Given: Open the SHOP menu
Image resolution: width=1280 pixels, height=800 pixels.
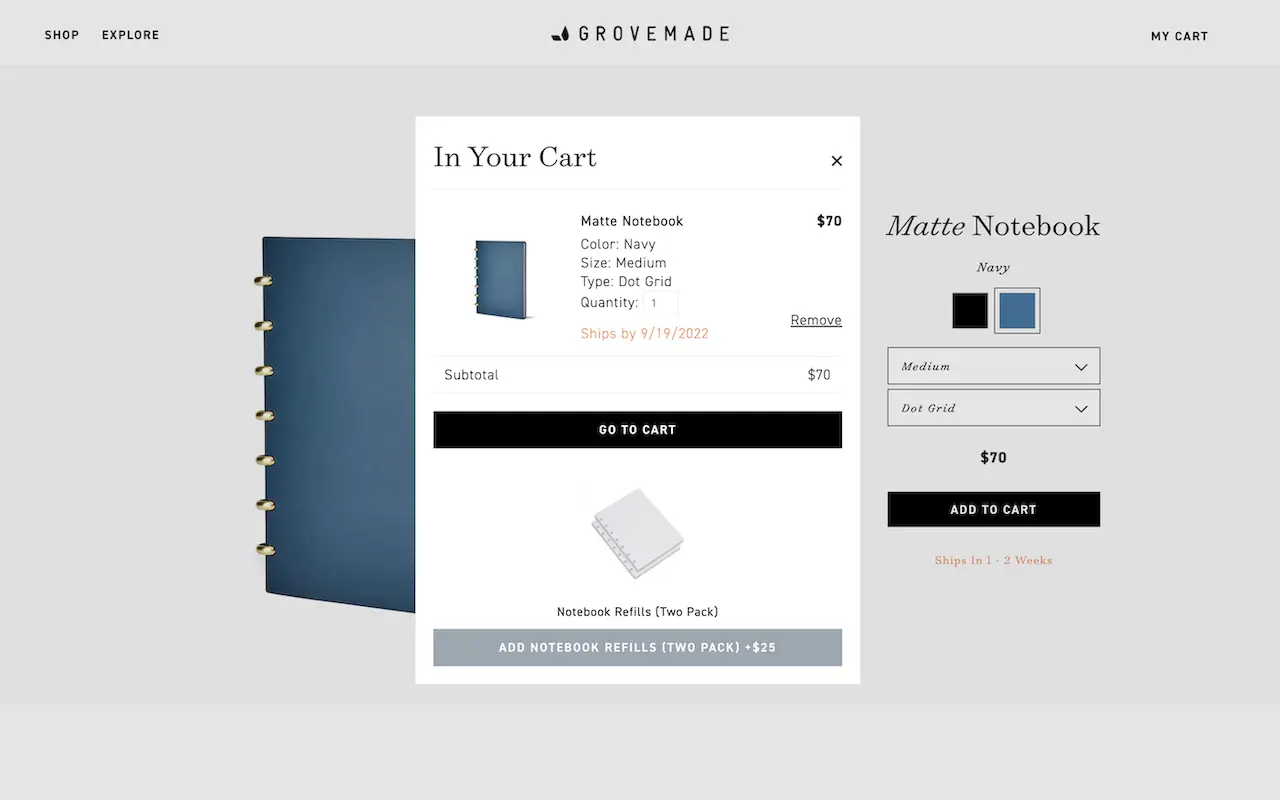Looking at the screenshot, I should coord(62,35).
